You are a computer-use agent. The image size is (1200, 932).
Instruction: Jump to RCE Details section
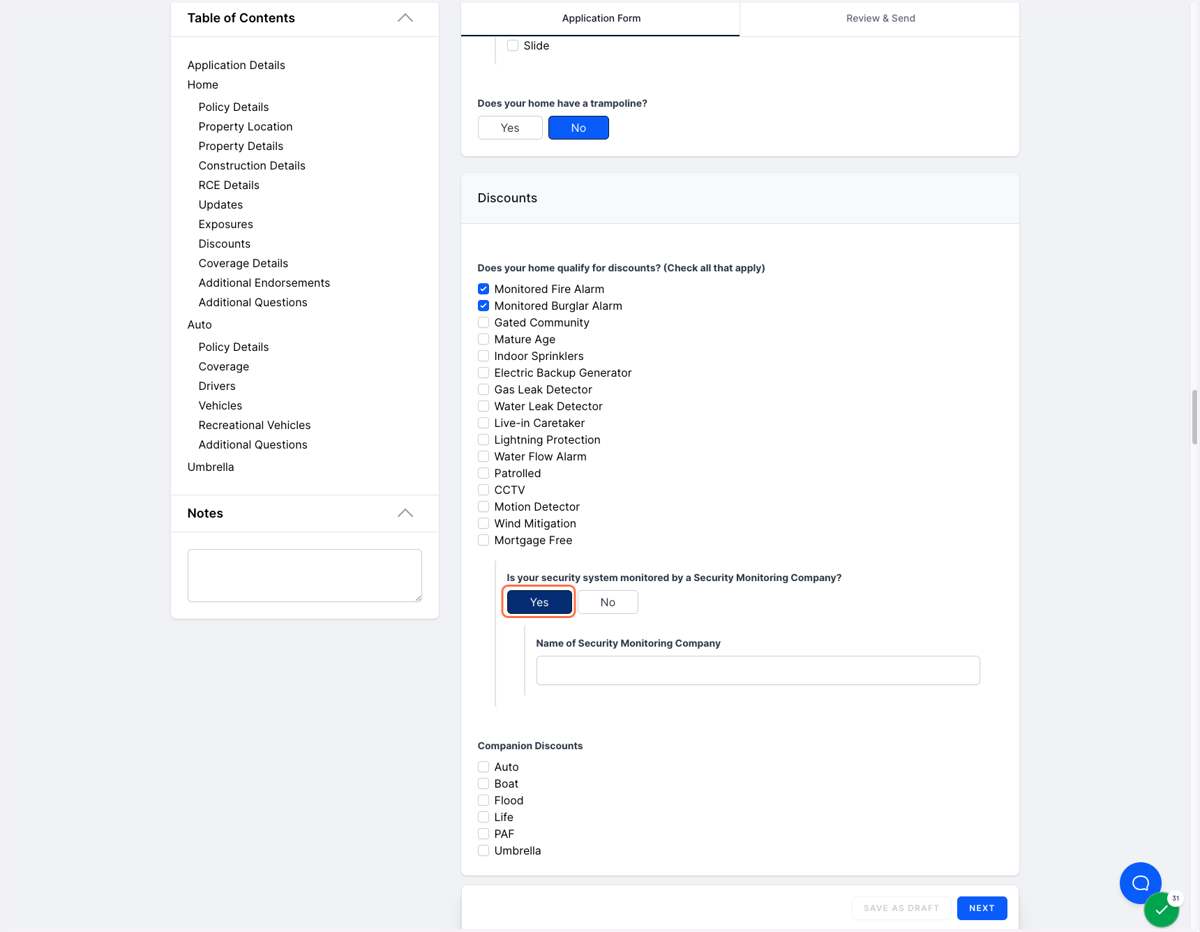point(228,185)
